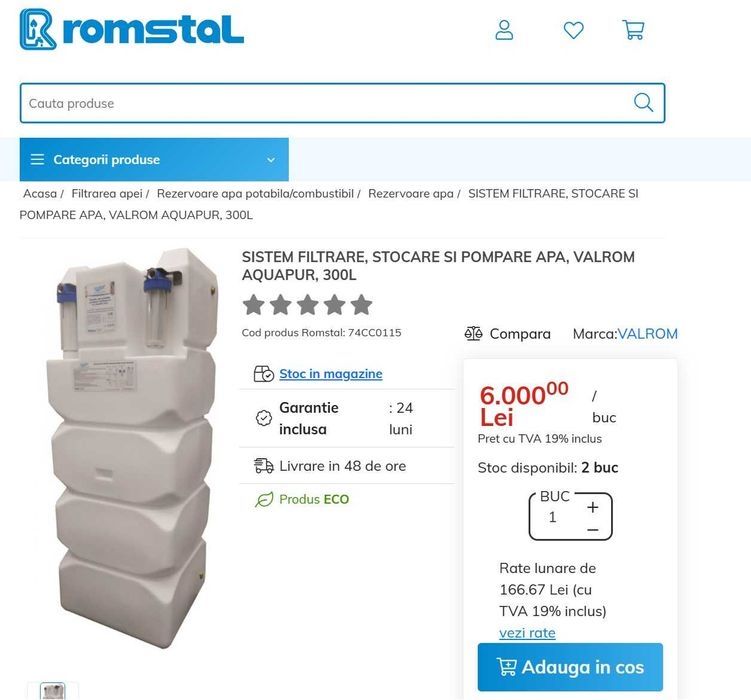The width and height of the screenshot is (751, 700).
Task: Focus the Cauta produse search field
Action: pyautogui.click(x=326, y=103)
